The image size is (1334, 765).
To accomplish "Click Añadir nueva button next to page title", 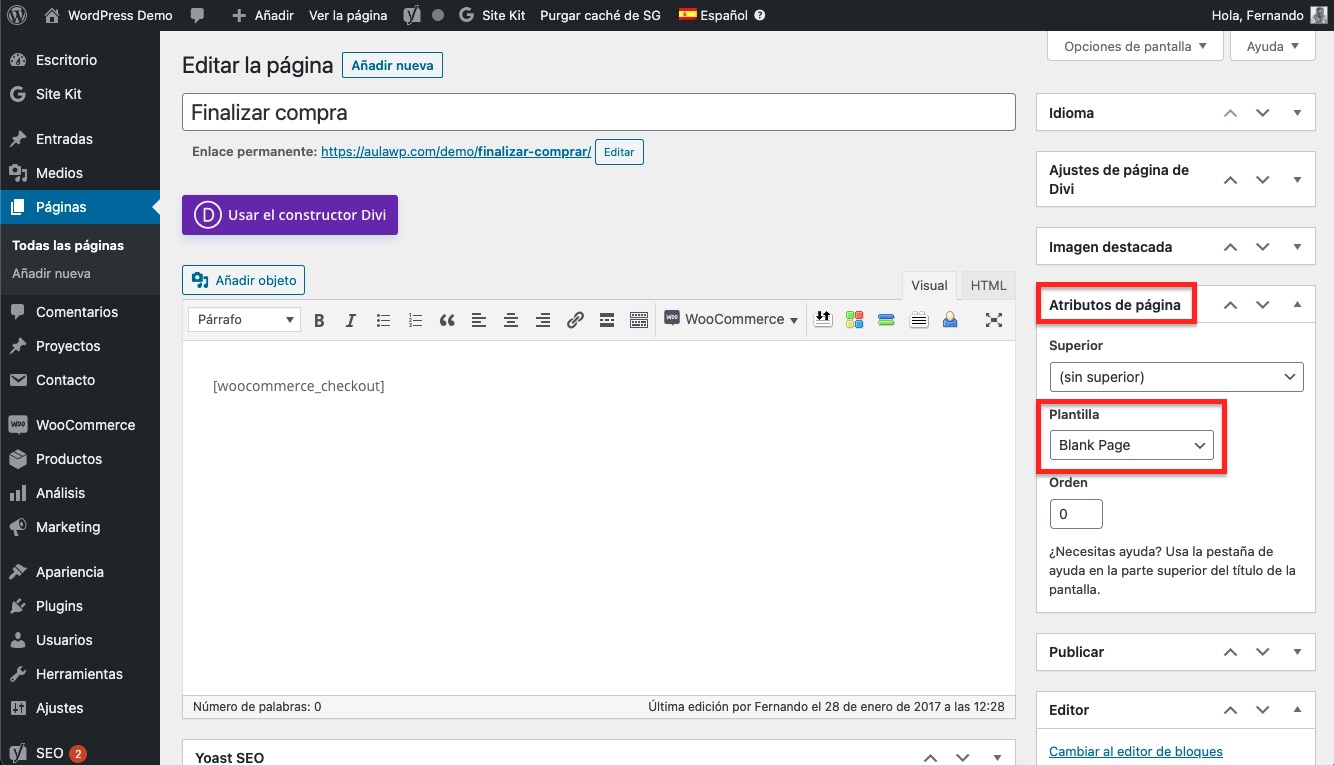I will (392, 66).
